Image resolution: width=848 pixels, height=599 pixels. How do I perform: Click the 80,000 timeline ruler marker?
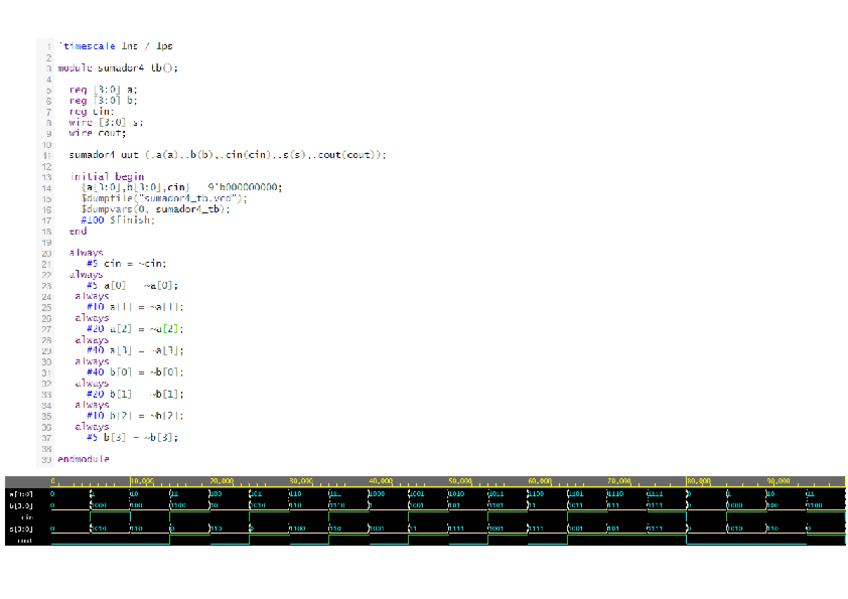pyautogui.click(x=698, y=480)
